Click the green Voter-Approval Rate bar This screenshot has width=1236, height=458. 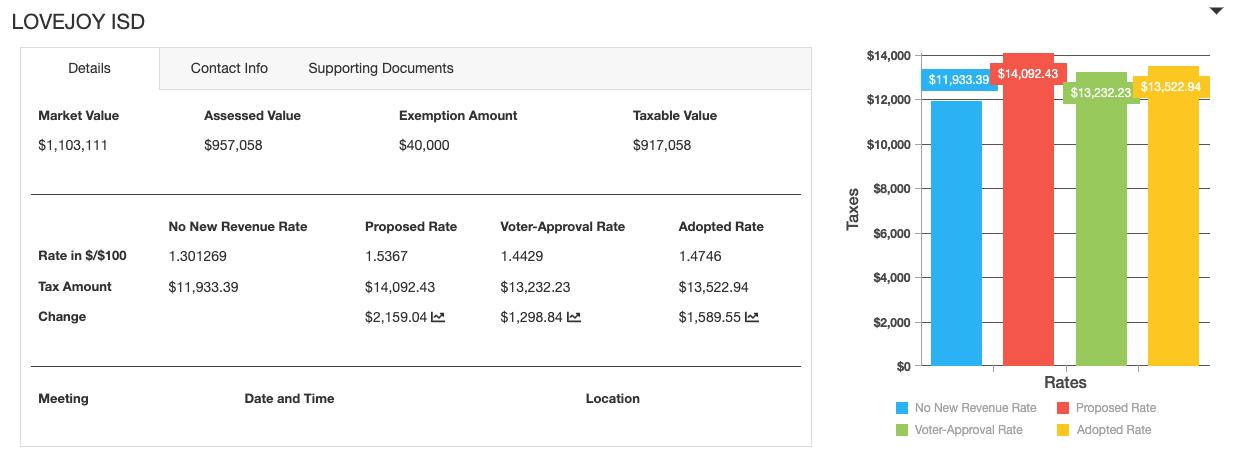pos(1101,240)
